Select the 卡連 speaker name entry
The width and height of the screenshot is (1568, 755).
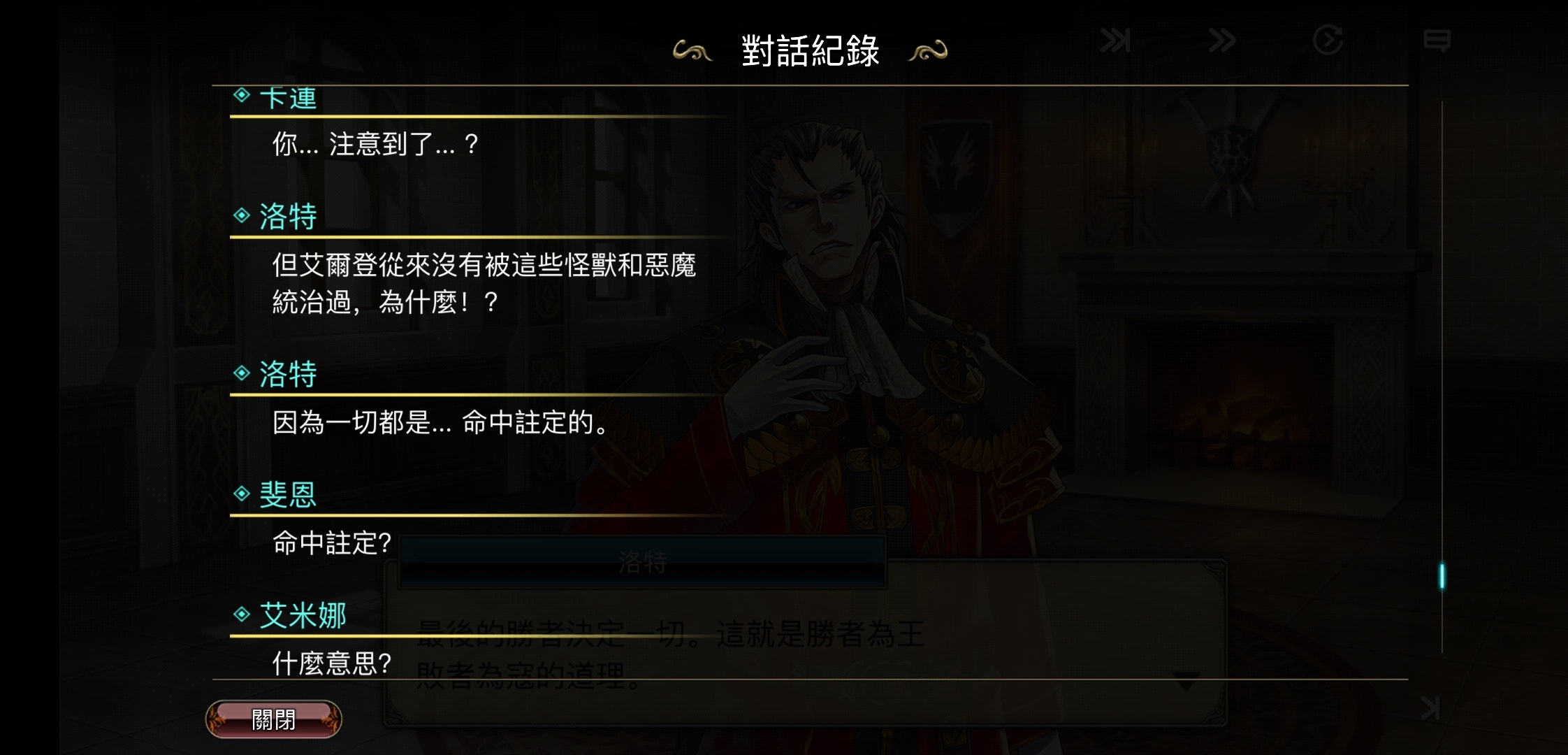(289, 98)
